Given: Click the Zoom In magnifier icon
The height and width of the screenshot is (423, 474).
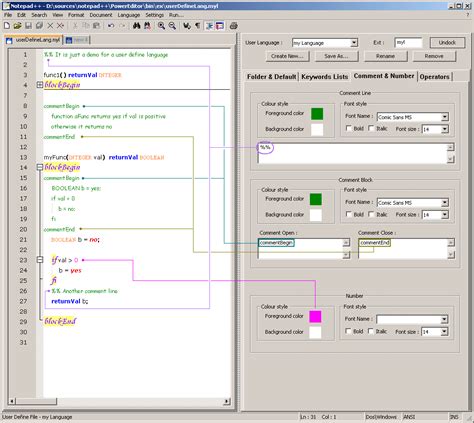Looking at the screenshot, I should pyautogui.click(x=161, y=26).
